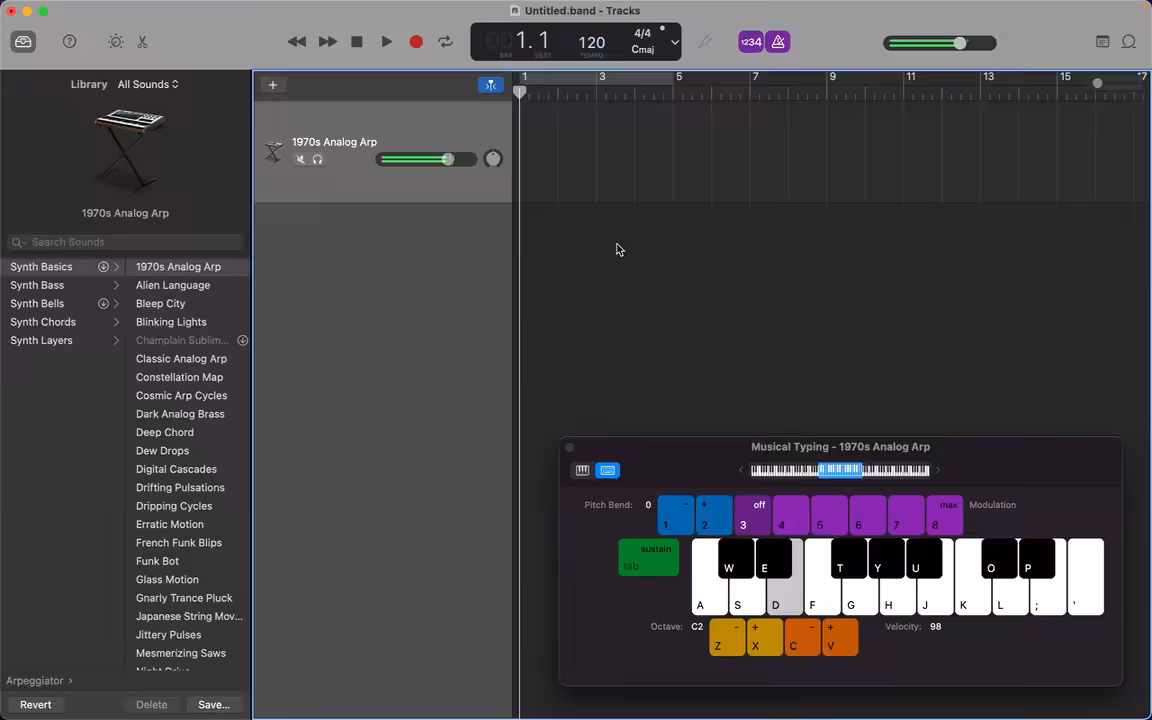
Task: Add a new track with plus button
Action: click(x=273, y=85)
